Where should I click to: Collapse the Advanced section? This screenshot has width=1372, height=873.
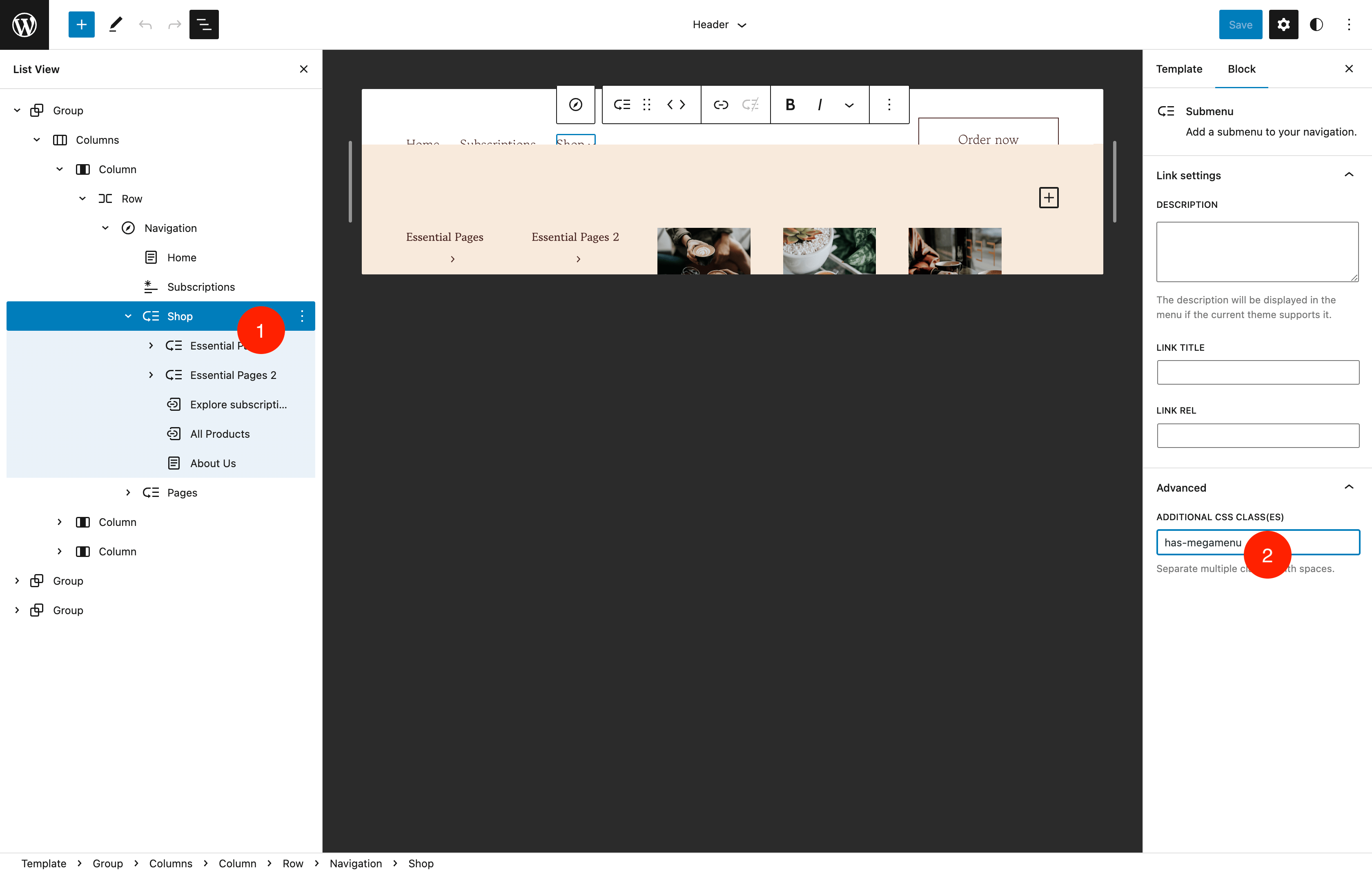pyautogui.click(x=1349, y=487)
